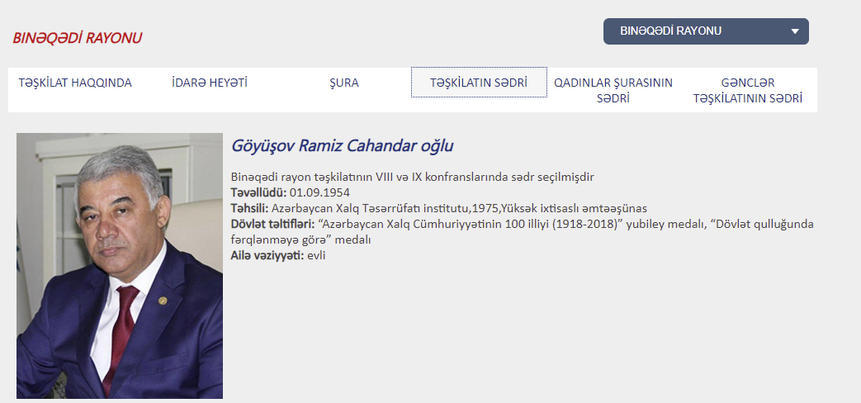The height and width of the screenshot is (403, 861).
Task: Click the Dövlət təltifləri awards text
Action: [x=522, y=232]
